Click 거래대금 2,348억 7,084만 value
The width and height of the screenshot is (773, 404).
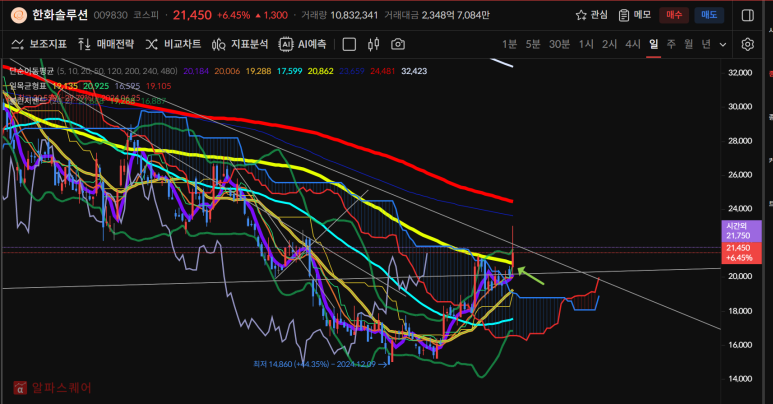(456, 15)
